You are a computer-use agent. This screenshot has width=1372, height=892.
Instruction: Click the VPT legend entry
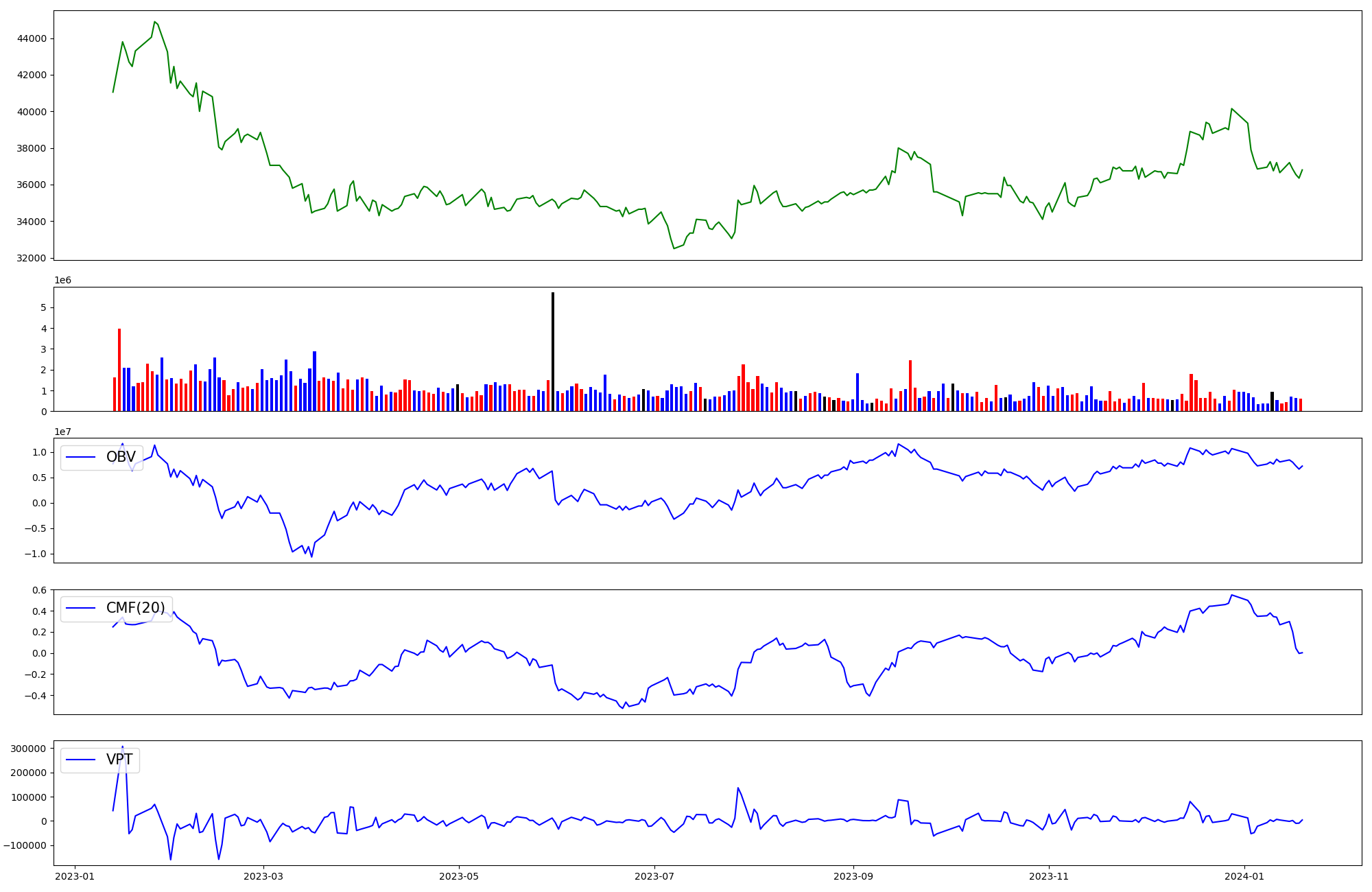99,760
